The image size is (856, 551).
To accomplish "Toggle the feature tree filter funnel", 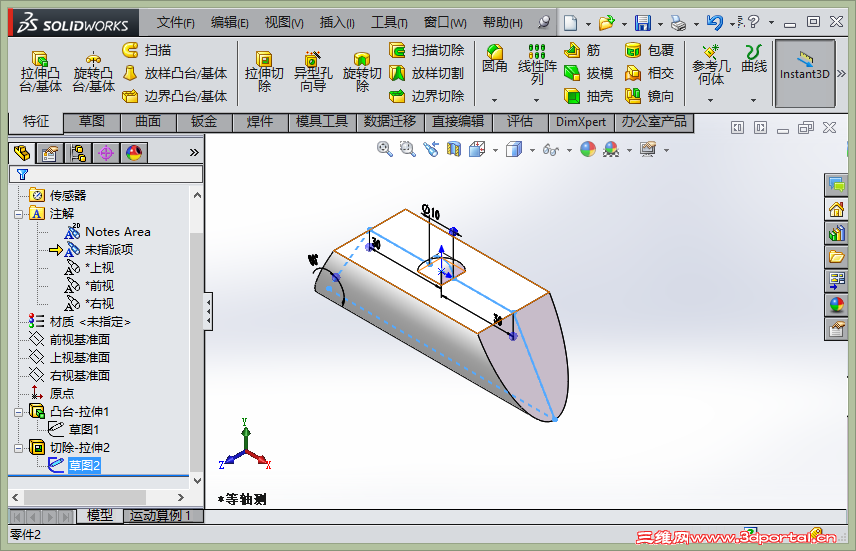I will pyautogui.click(x=22, y=174).
